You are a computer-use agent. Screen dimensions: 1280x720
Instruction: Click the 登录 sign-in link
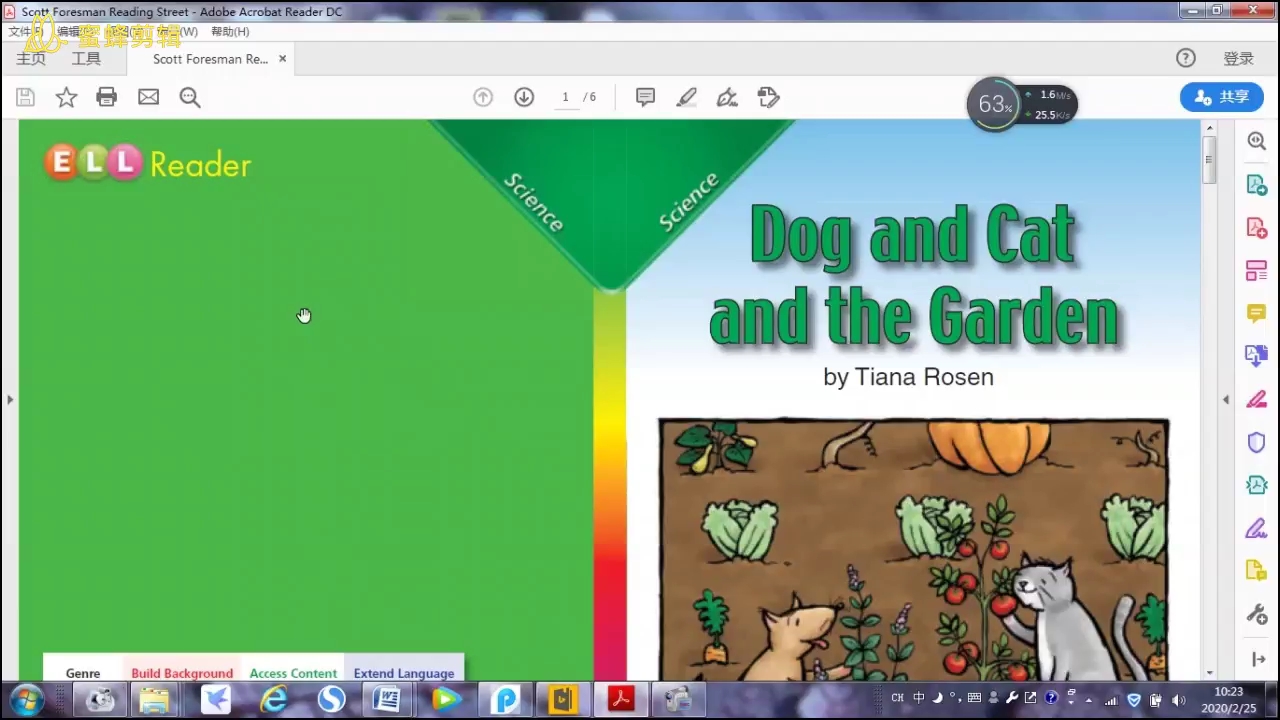(x=1238, y=59)
